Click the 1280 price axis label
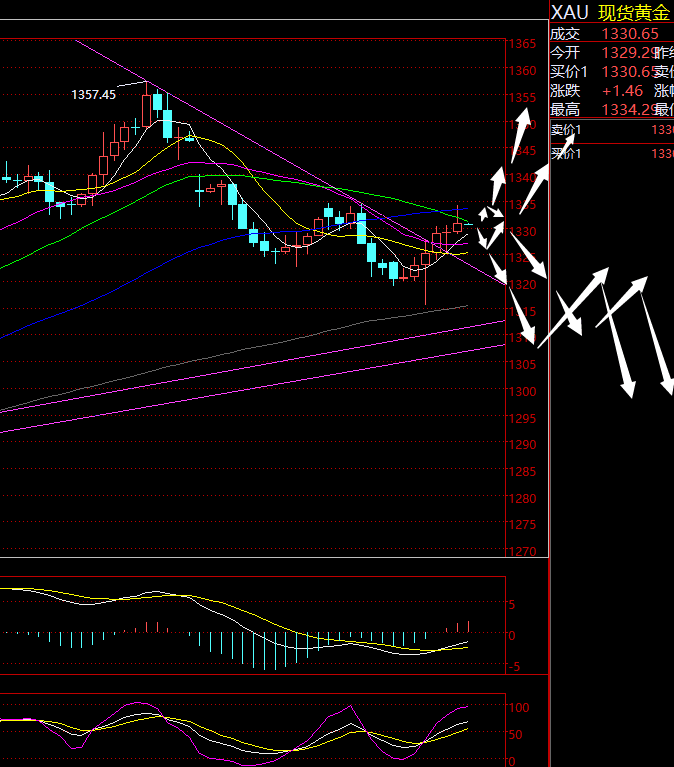The height and width of the screenshot is (767, 674). [x=522, y=499]
